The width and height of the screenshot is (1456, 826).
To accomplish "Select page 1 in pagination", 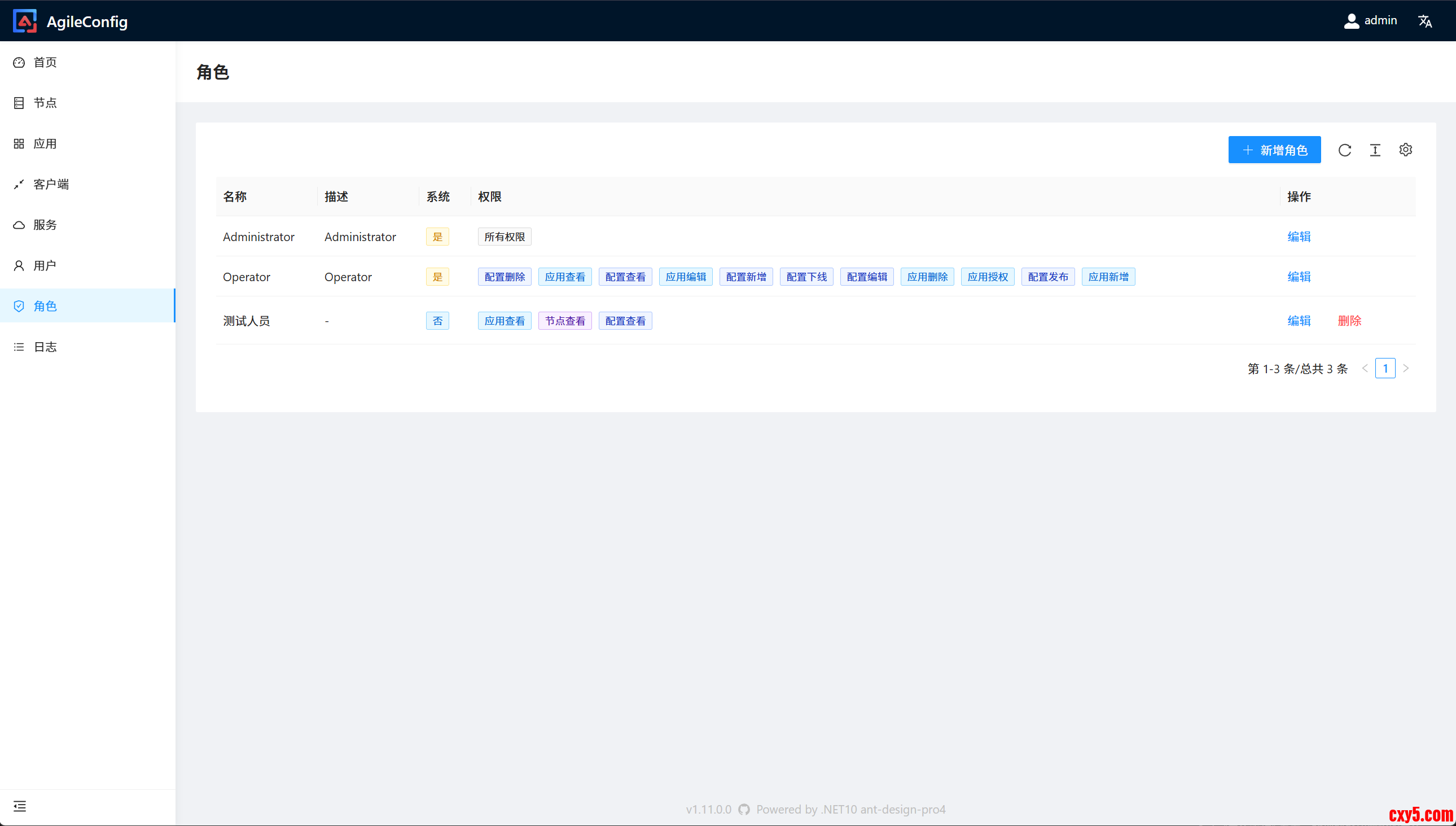I will 1384,368.
